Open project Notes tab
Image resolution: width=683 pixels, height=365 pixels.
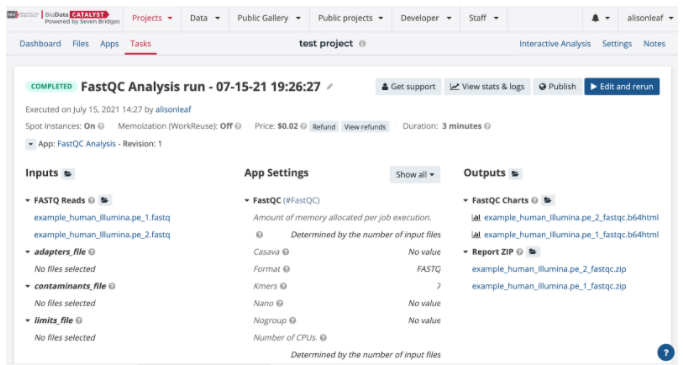coord(654,44)
